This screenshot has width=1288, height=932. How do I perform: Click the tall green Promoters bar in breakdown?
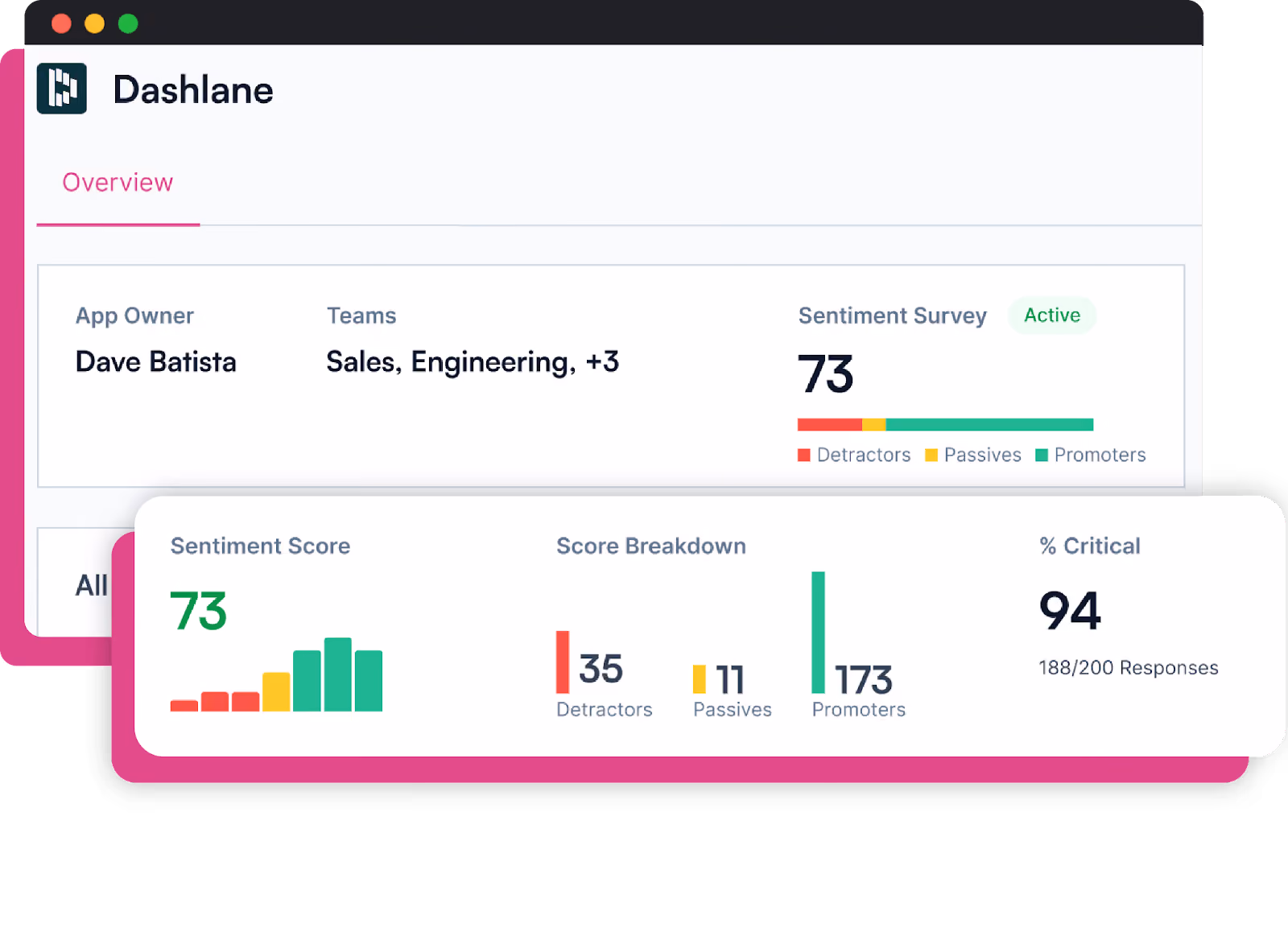pos(818,633)
